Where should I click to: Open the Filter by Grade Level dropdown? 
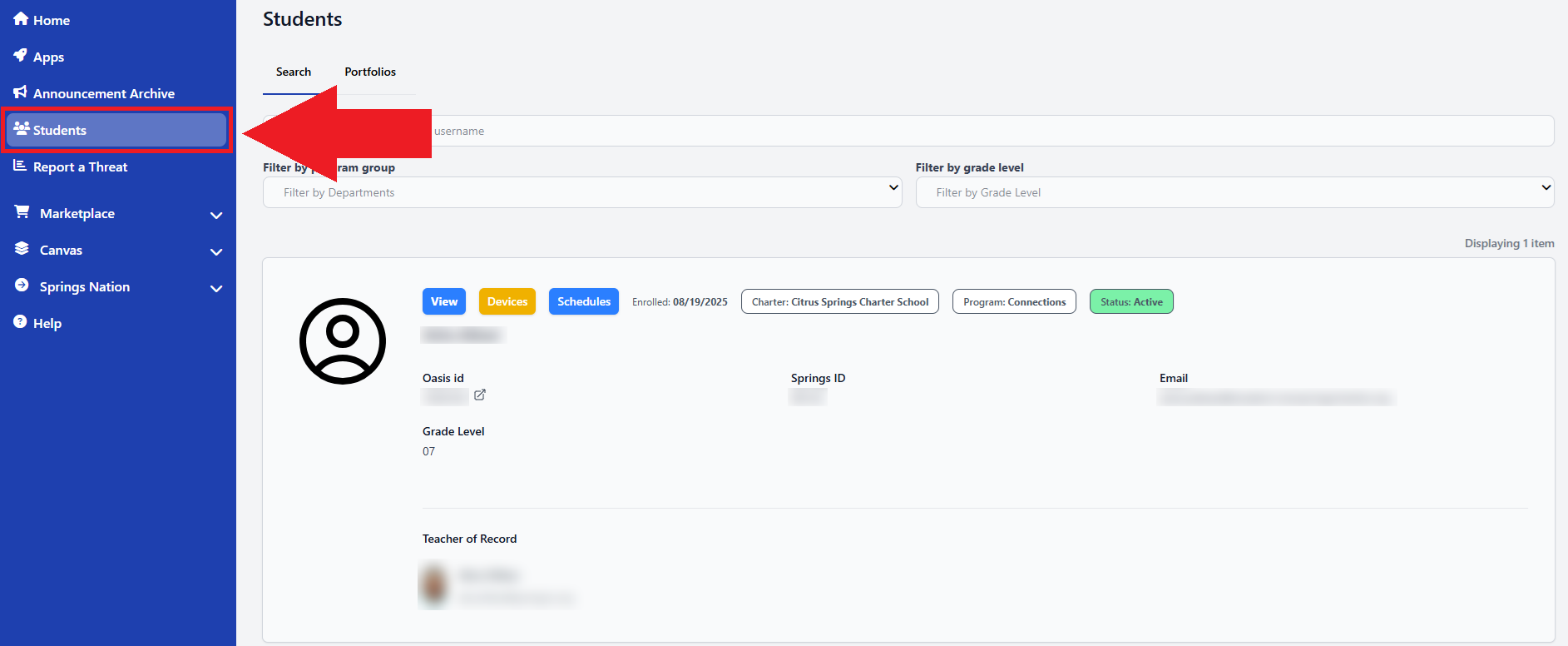coord(1234,192)
